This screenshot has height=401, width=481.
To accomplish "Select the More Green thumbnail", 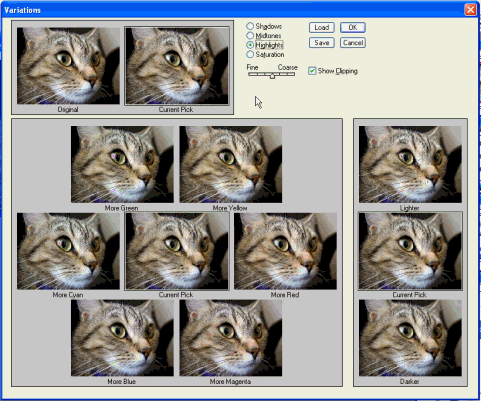I will pyautogui.click(x=122, y=164).
